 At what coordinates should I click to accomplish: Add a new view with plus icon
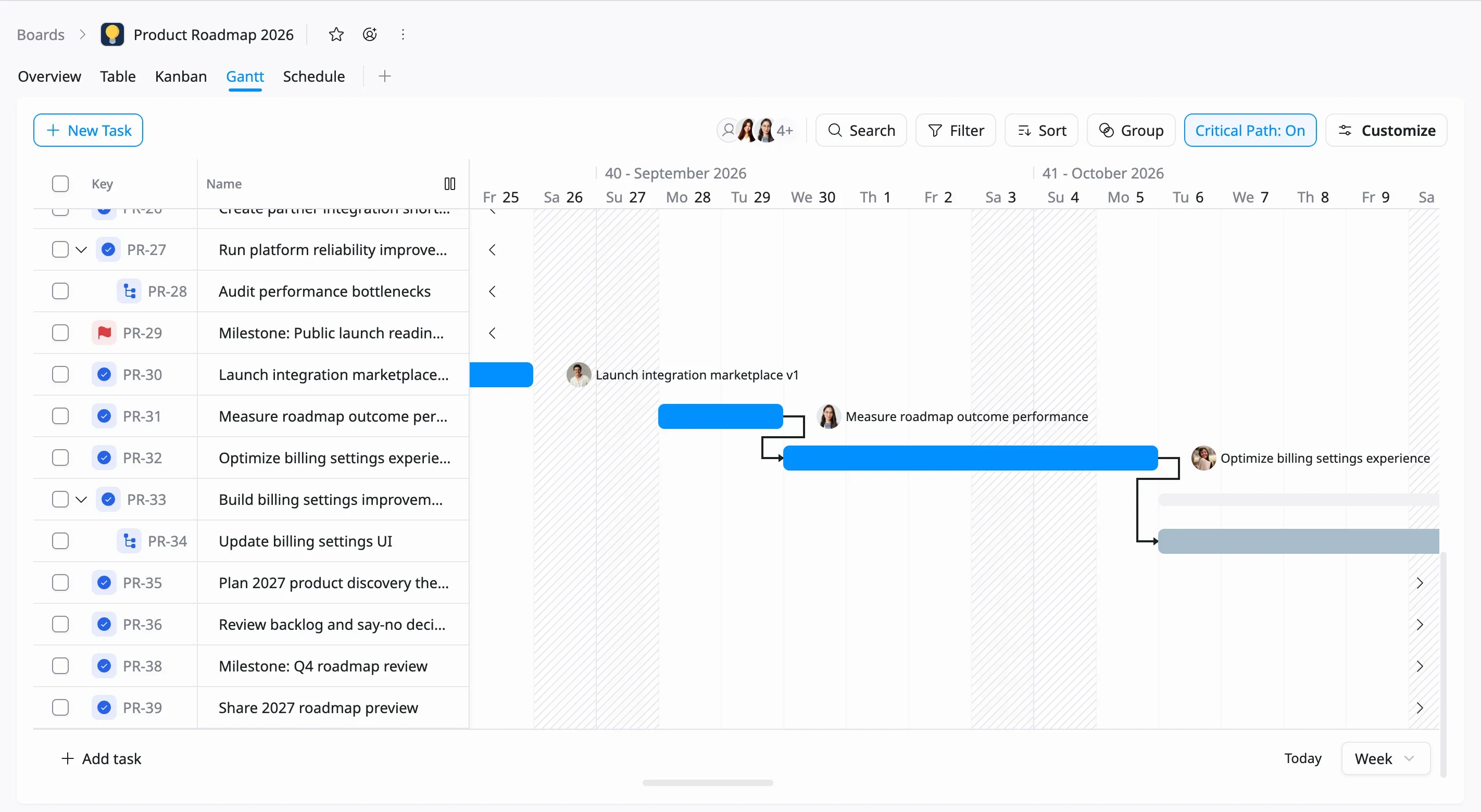(385, 76)
